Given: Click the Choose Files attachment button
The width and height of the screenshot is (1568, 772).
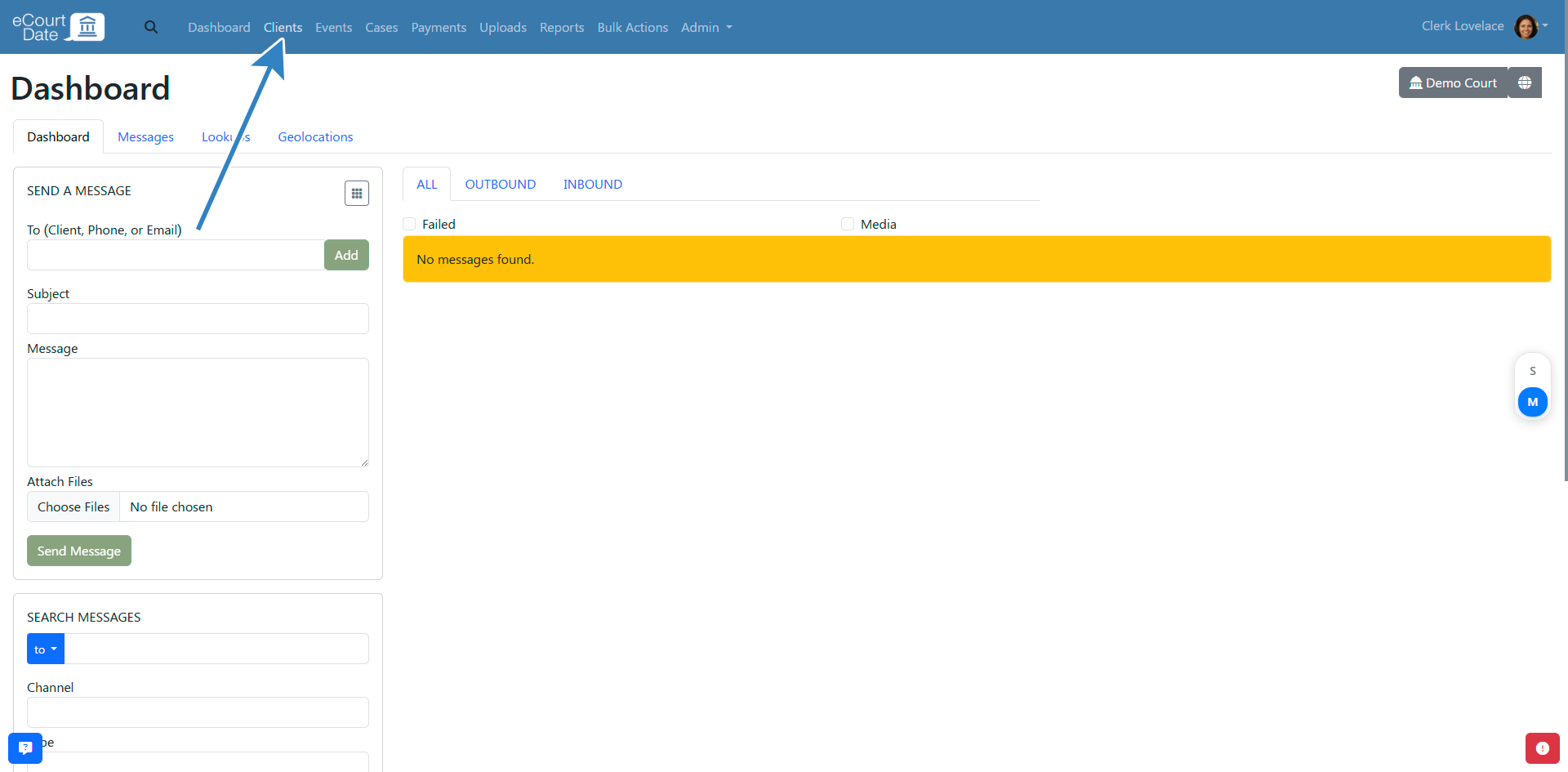Looking at the screenshot, I should click(73, 506).
